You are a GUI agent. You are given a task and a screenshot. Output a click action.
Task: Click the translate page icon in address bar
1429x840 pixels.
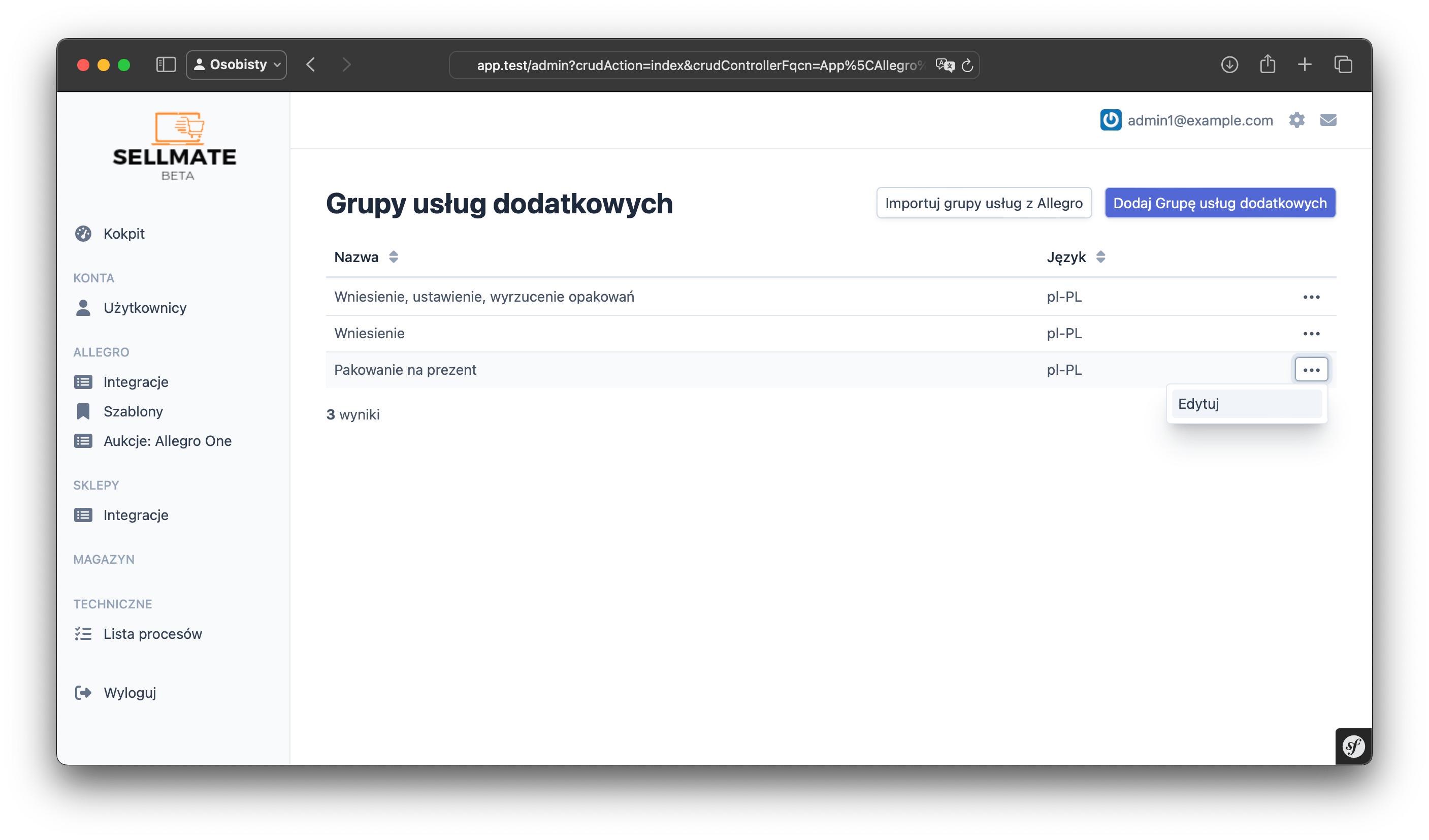[x=945, y=65]
